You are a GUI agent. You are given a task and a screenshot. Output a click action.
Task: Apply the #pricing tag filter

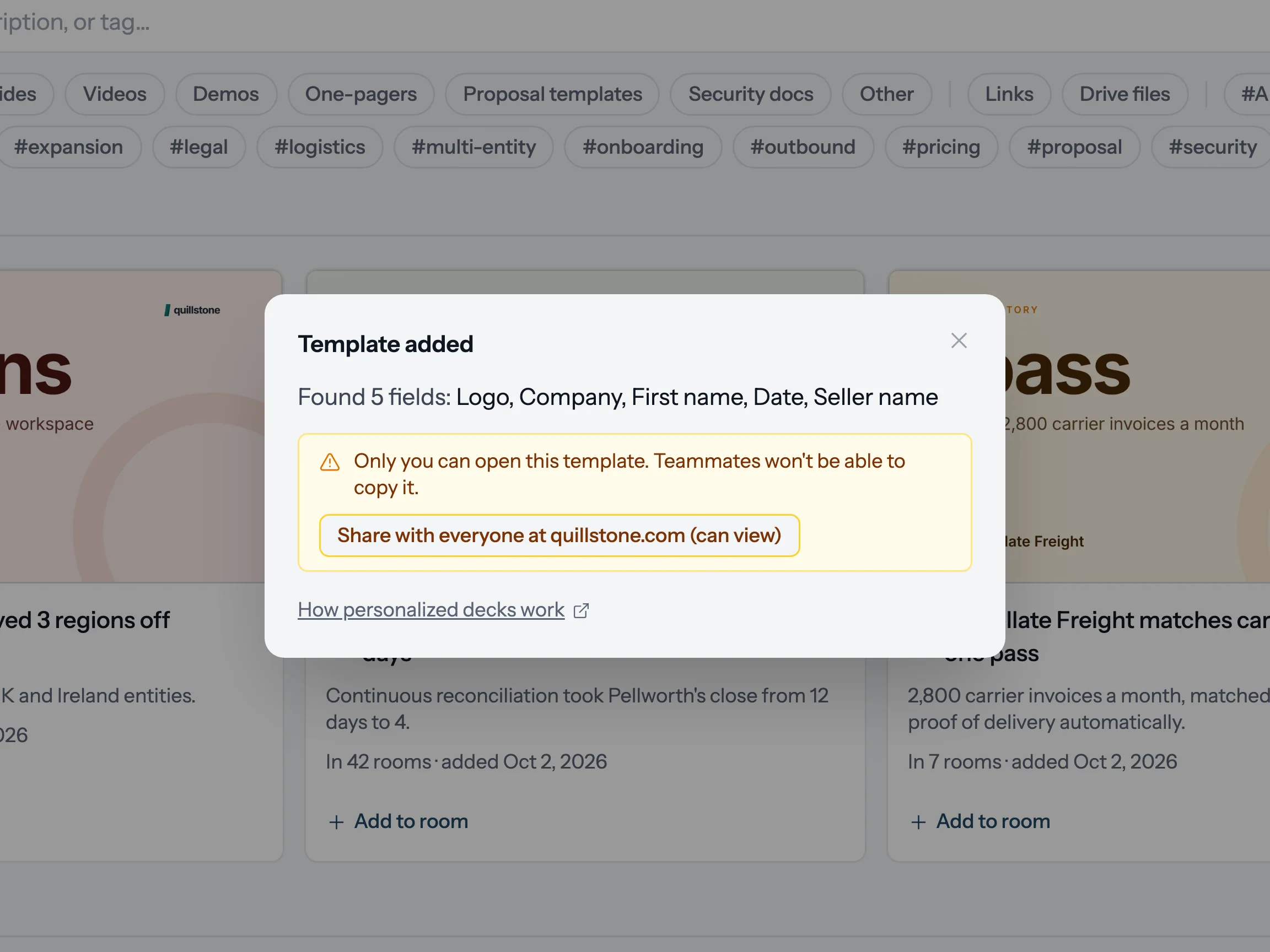(x=941, y=147)
